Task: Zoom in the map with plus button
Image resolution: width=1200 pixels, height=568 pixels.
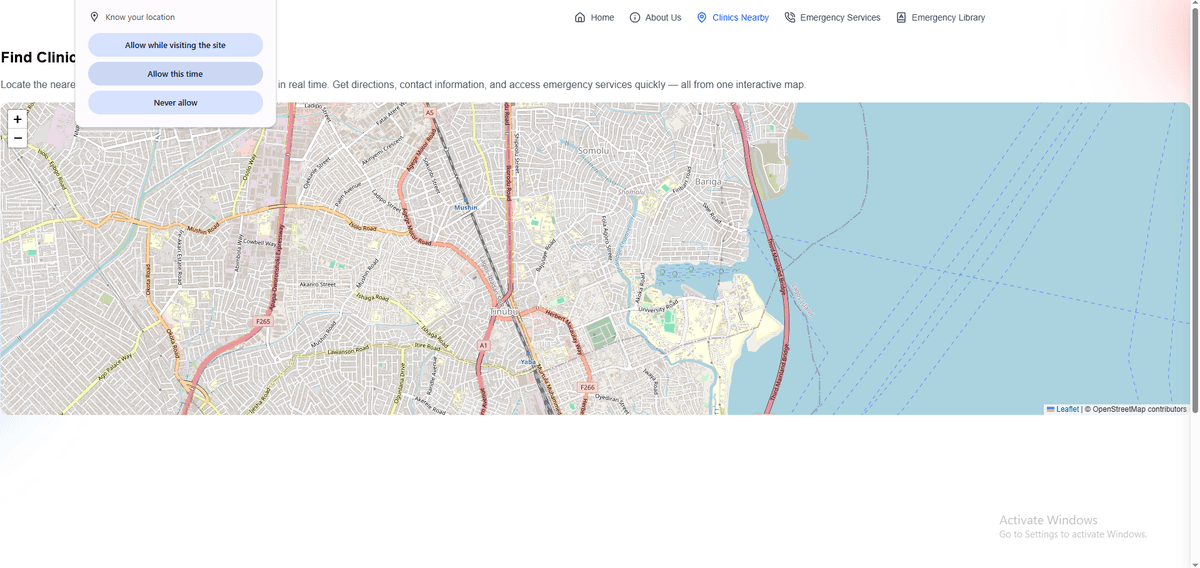Action: click(x=17, y=119)
